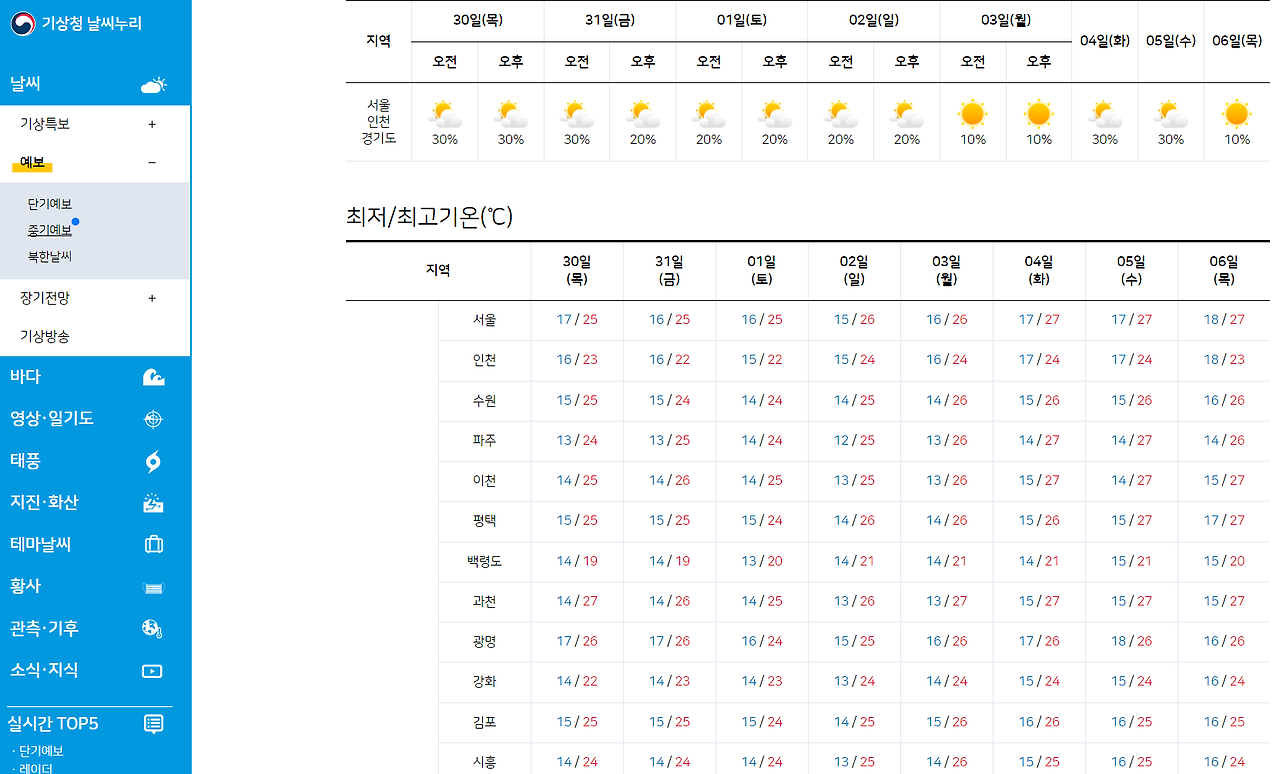Collapse the 예보 minus sign
Screen dimensions: 1280x774
point(152,163)
